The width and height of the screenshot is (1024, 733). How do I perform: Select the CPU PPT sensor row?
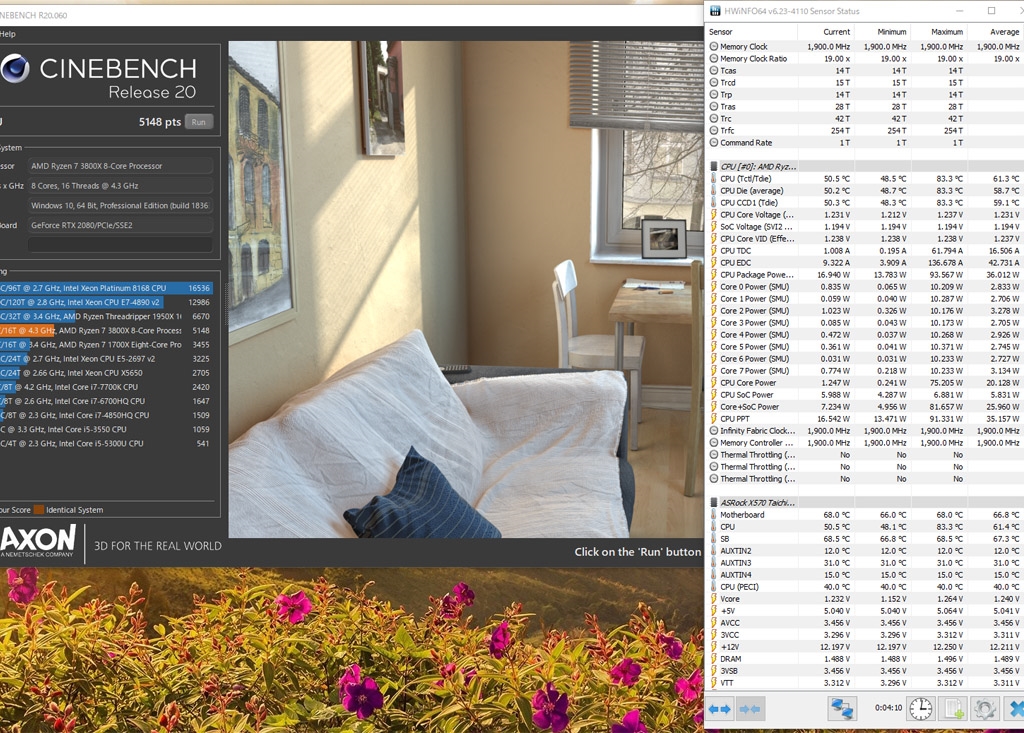pos(865,419)
